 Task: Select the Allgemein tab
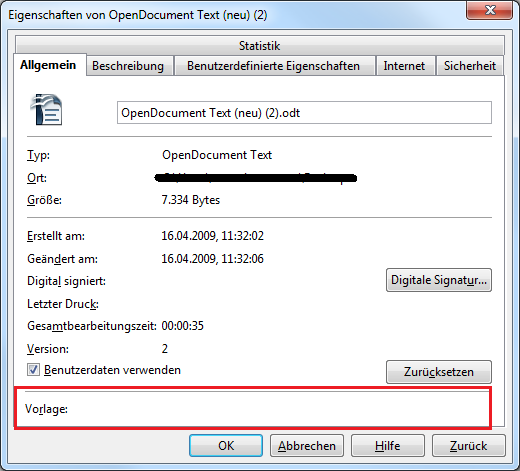pyautogui.click(x=48, y=65)
